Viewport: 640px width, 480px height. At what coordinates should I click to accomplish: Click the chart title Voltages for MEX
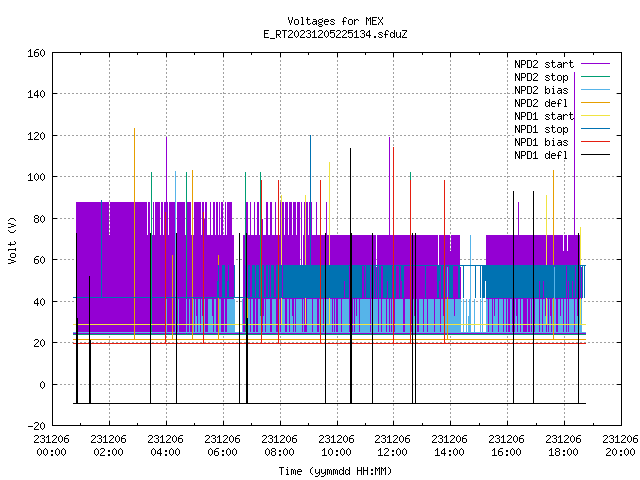pos(335,21)
